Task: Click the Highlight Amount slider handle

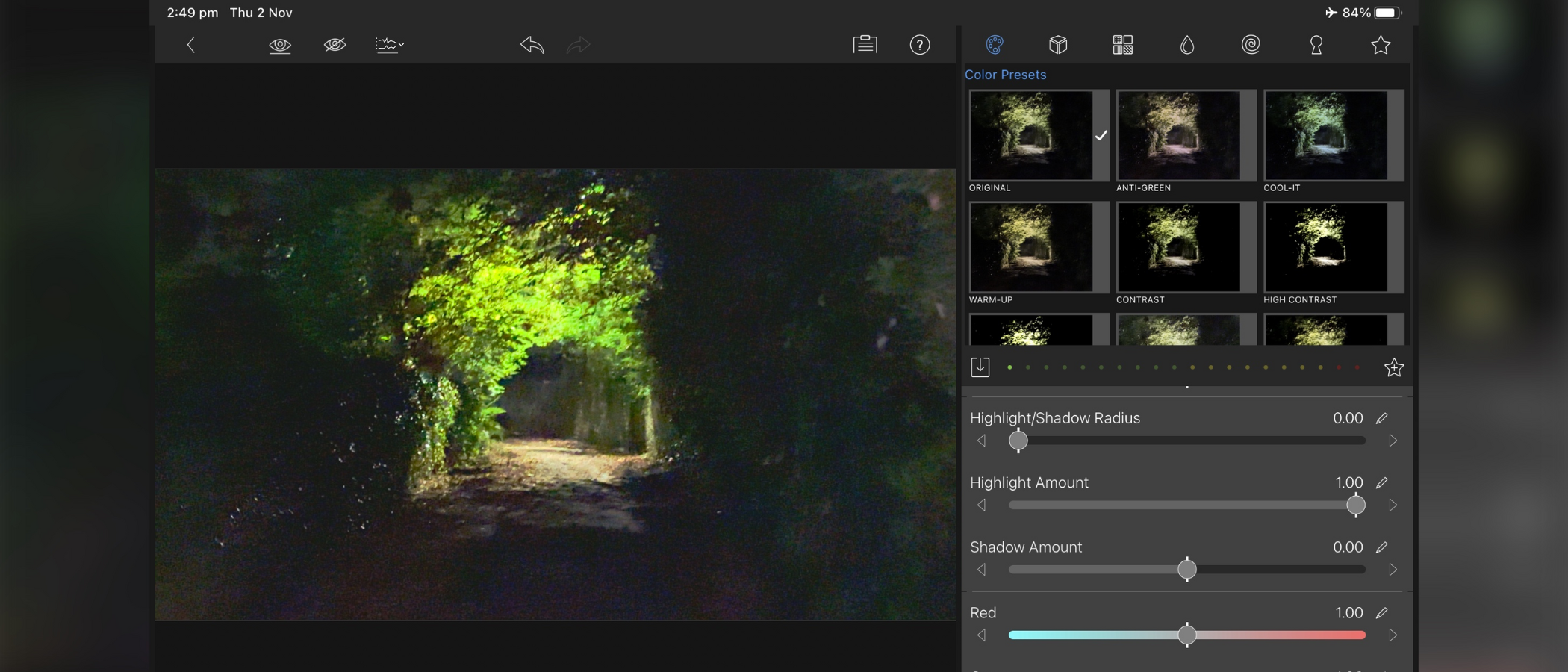Action: (x=1356, y=505)
